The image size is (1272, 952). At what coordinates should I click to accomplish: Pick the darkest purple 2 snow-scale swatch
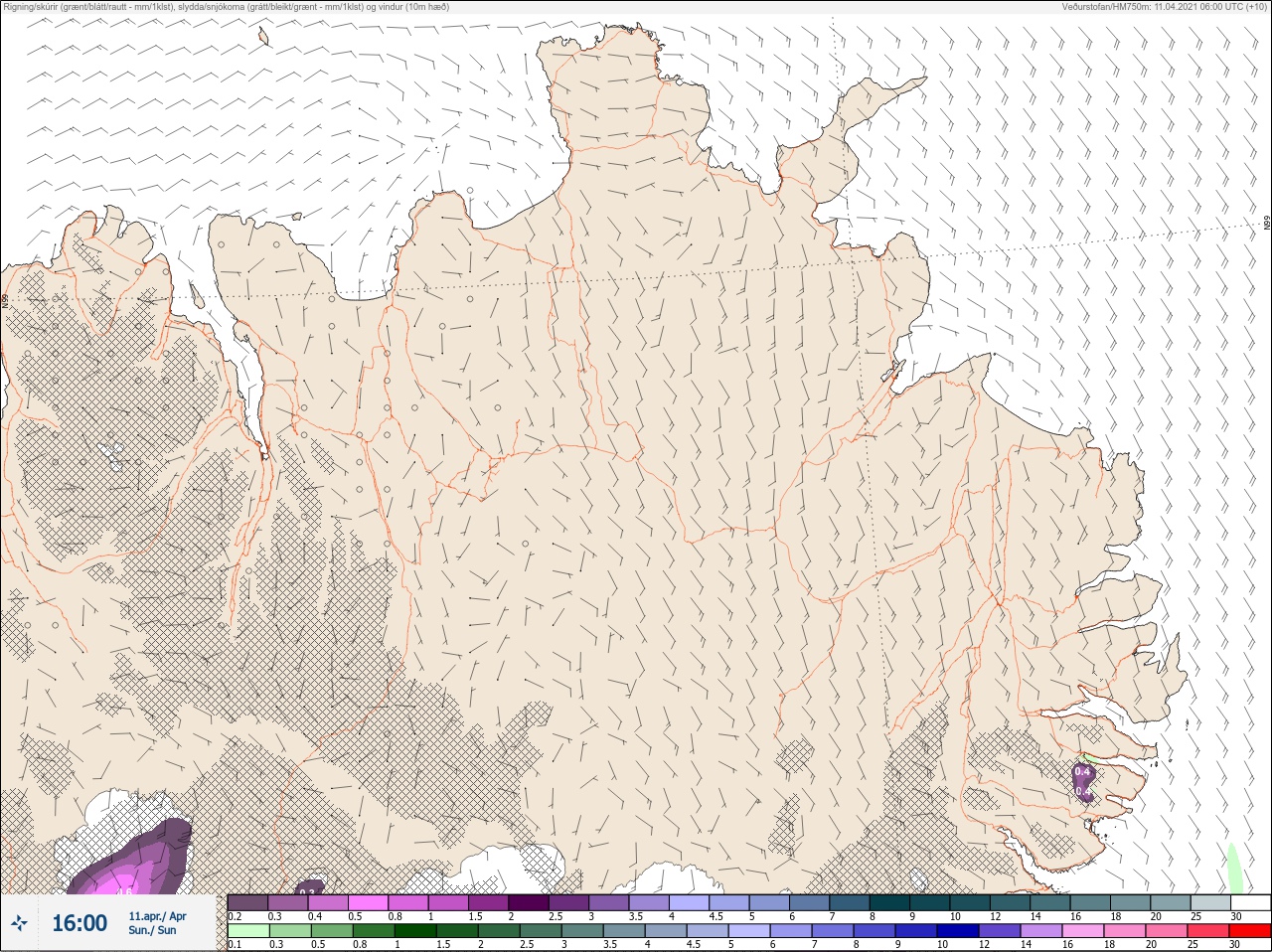pos(529,902)
